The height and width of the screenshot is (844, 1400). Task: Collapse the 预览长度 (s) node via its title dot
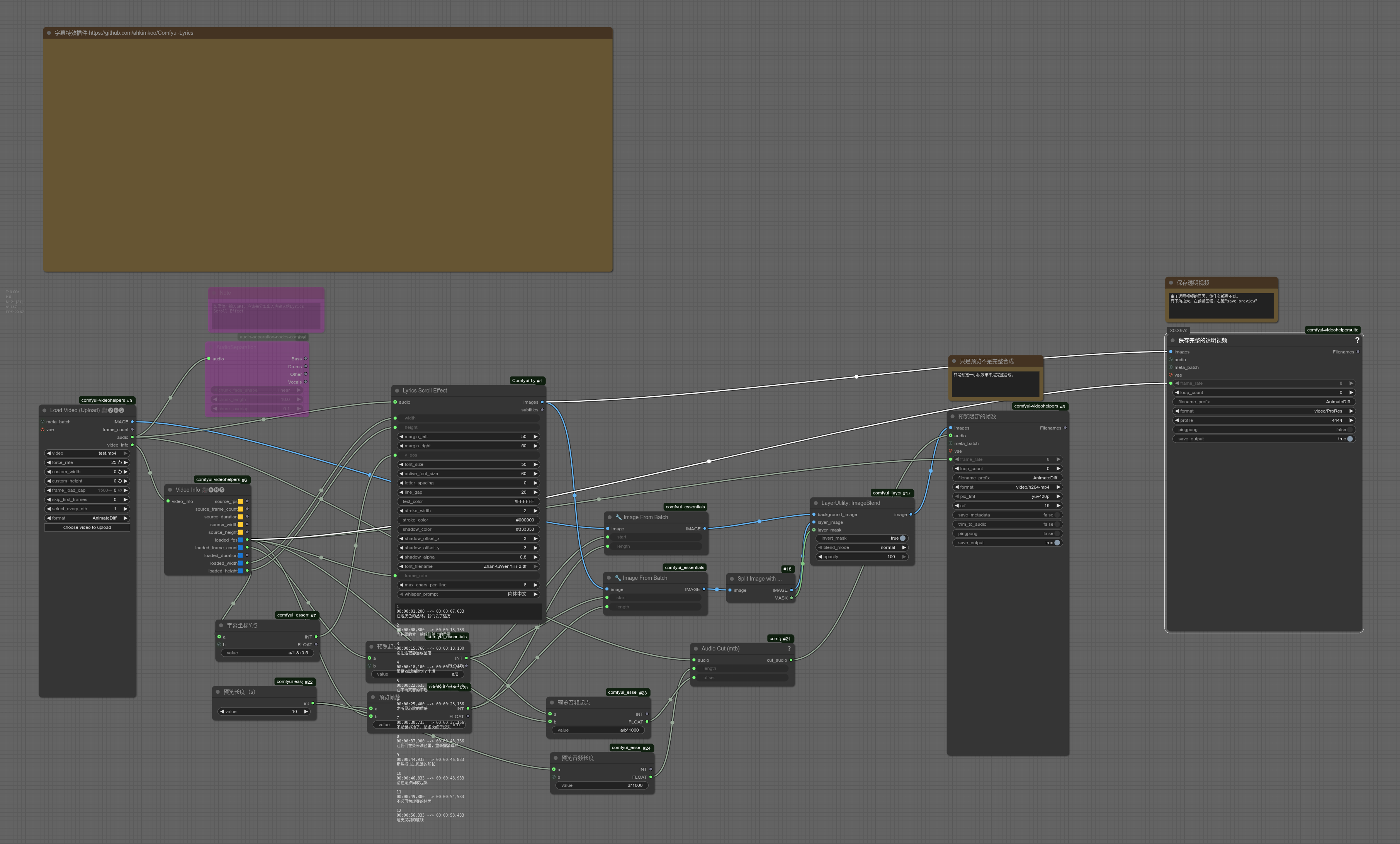[217, 692]
